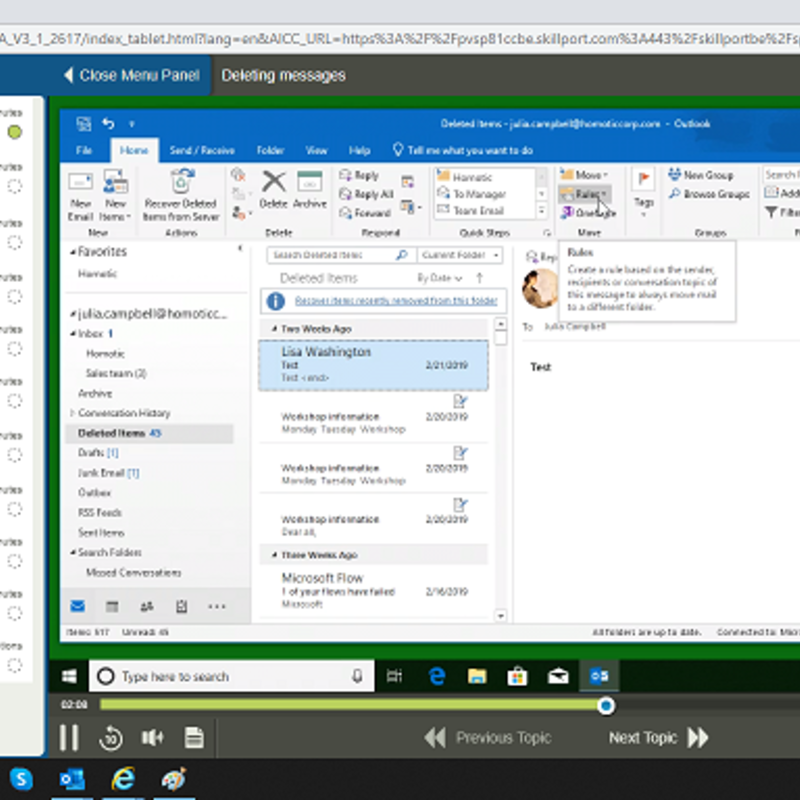Open the Help ribbon tab

click(x=359, y=150)
